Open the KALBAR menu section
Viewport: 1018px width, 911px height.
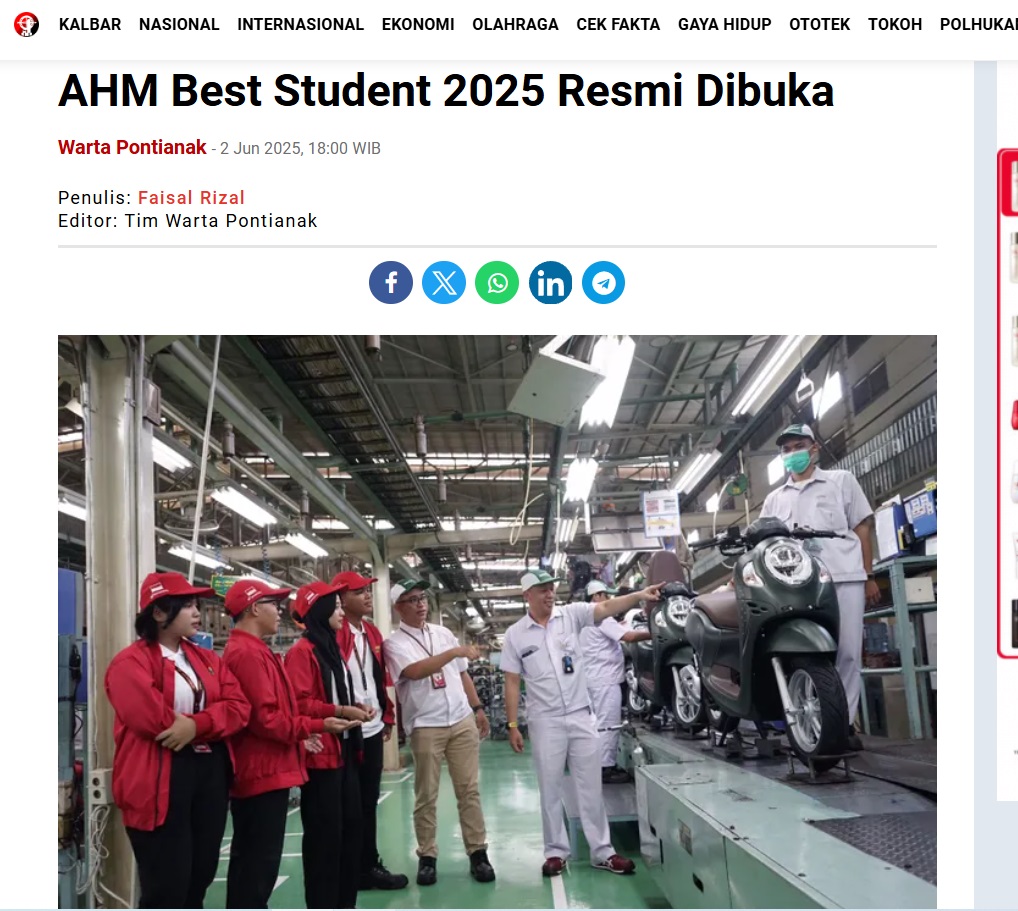90,25
